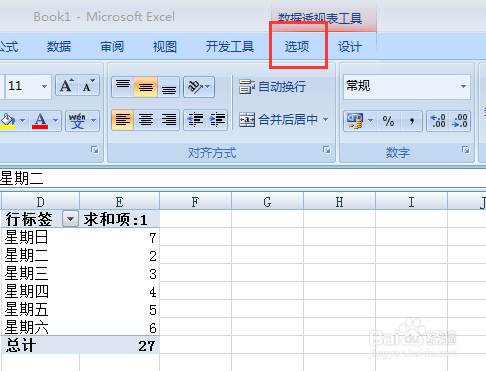Switch to 视图 tab
This screenshot has width=486, height=371.
click(164, 47)
